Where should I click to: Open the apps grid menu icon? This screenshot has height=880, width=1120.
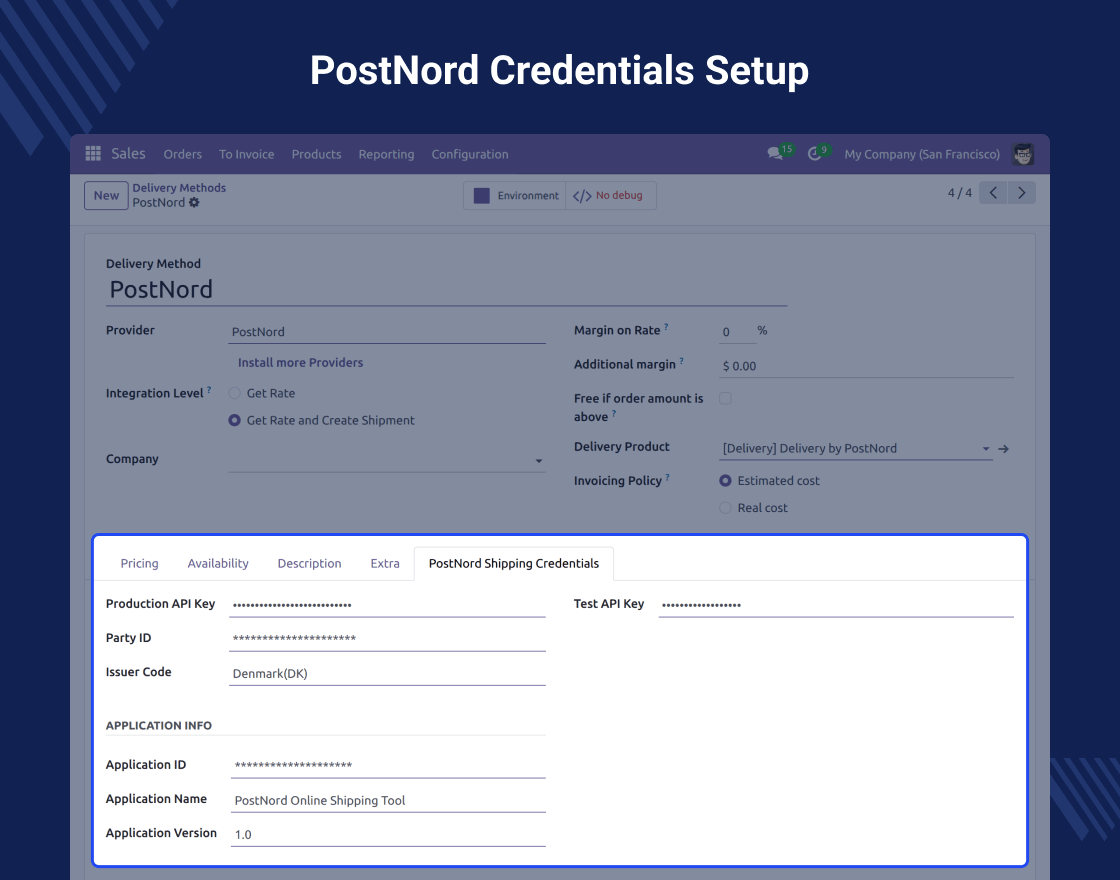(x=93, y=154)
